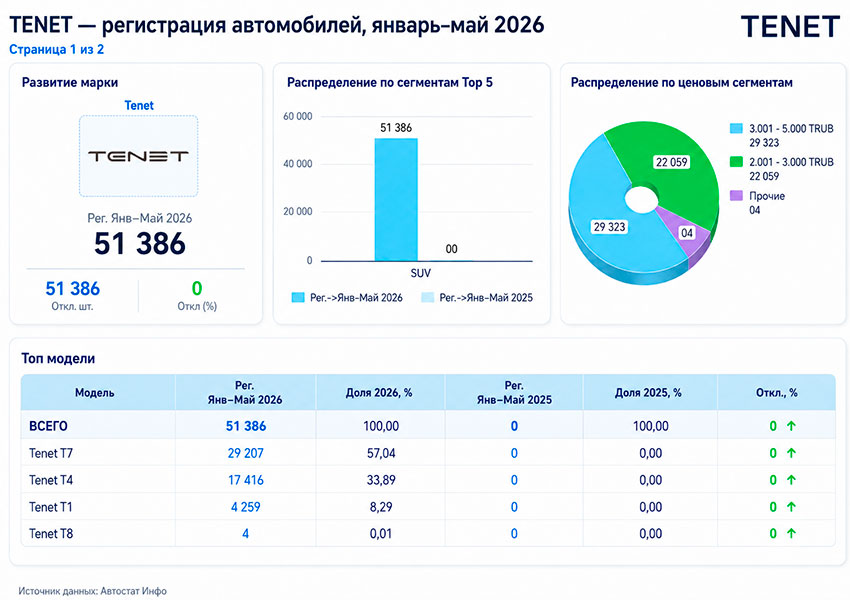
Task: Click the 'Рег. Янв–Май 2026' caption under the logo
Action: tap(140, 218)
